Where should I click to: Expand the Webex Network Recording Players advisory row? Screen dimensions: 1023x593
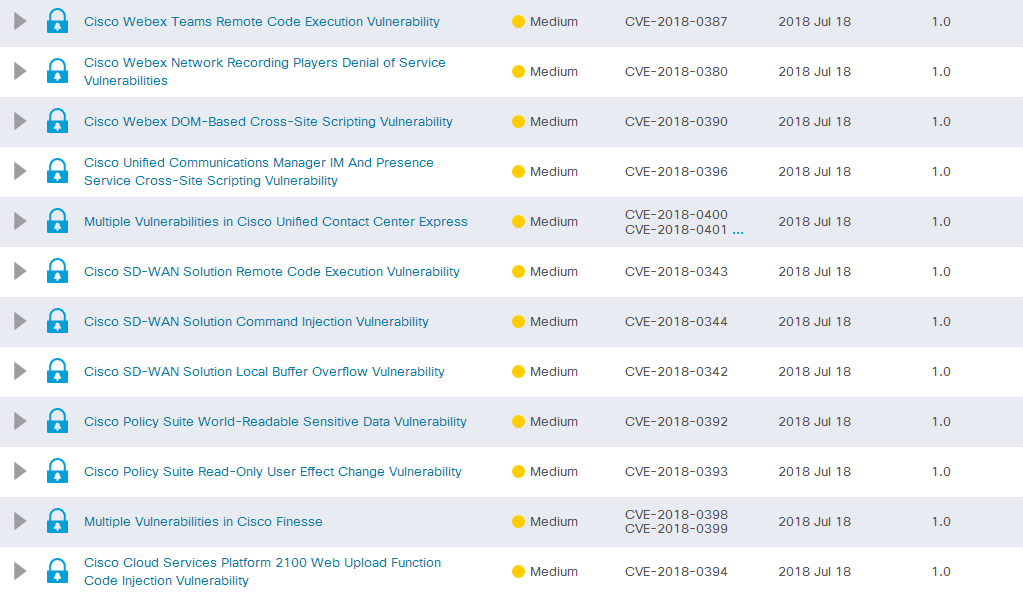[x=19, y=72]
